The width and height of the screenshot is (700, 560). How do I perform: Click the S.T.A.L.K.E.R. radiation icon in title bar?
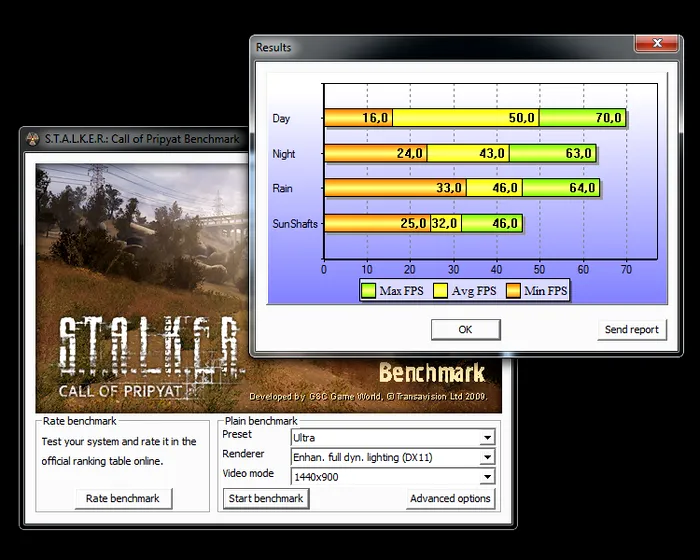coord(33,139)
